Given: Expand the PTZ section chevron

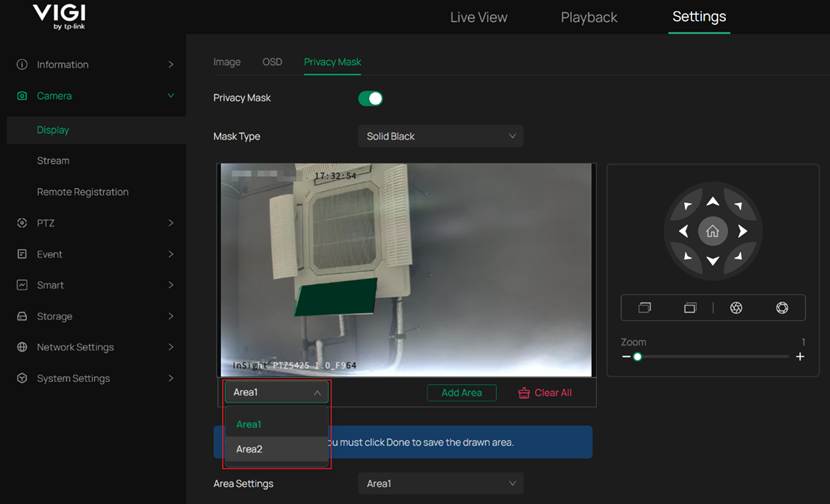Looking at the screenshot, I should (171, 223).
